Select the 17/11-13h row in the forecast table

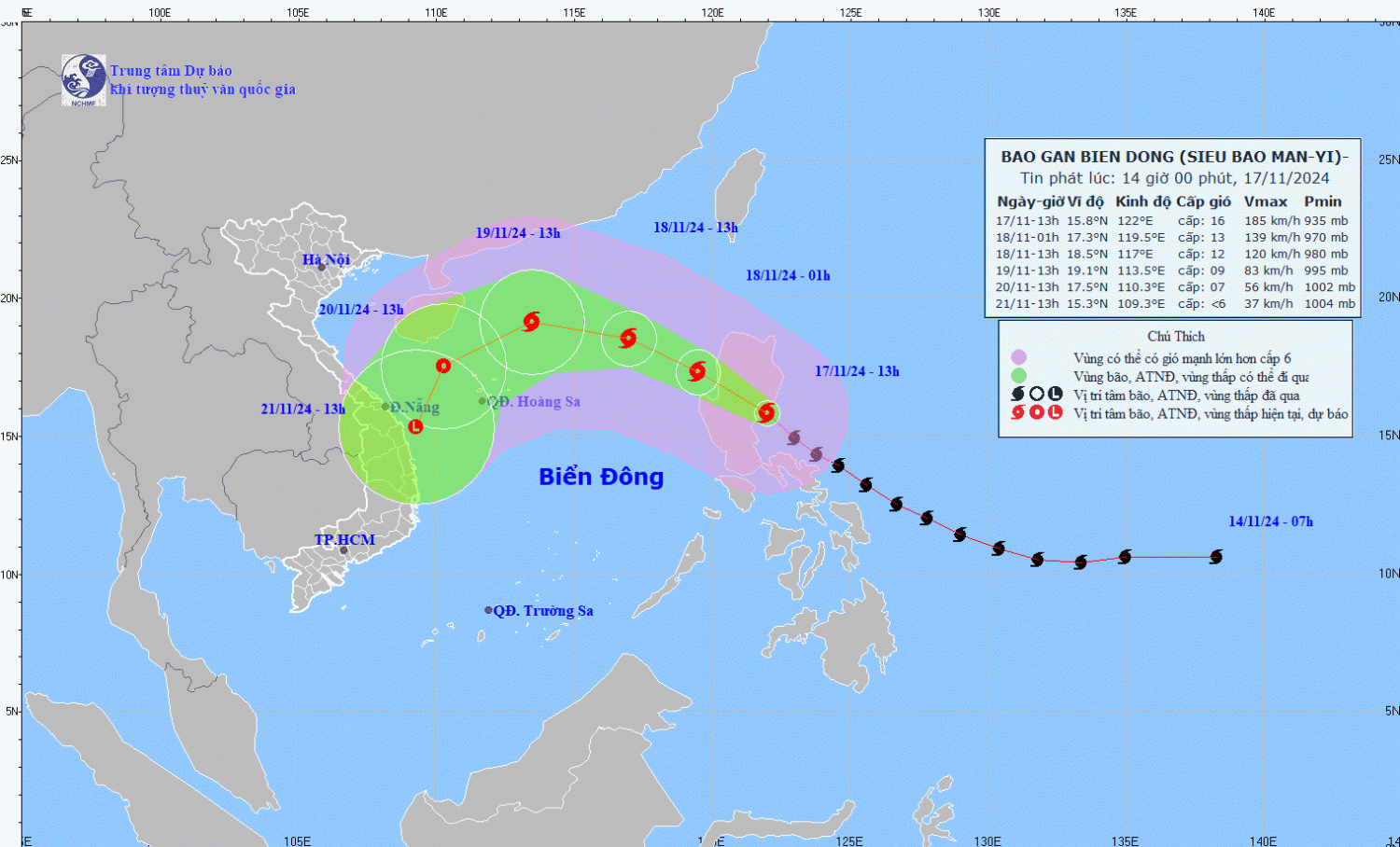point(1171,221)
